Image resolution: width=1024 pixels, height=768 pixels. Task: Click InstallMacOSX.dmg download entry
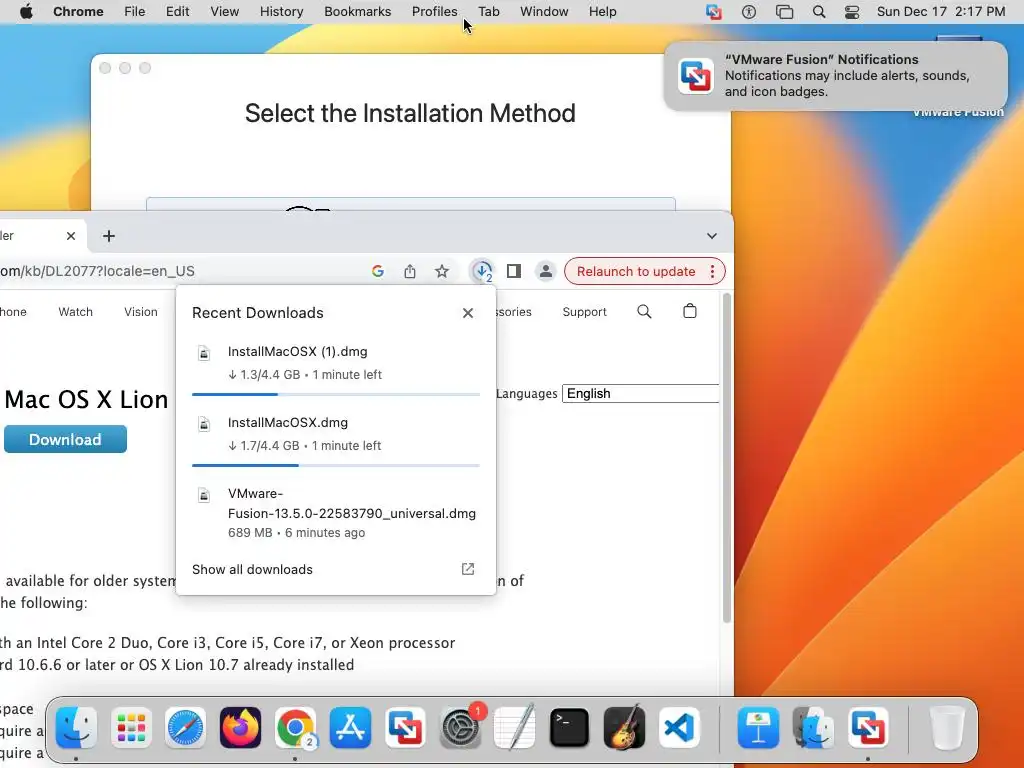click(x=336, y=434)
